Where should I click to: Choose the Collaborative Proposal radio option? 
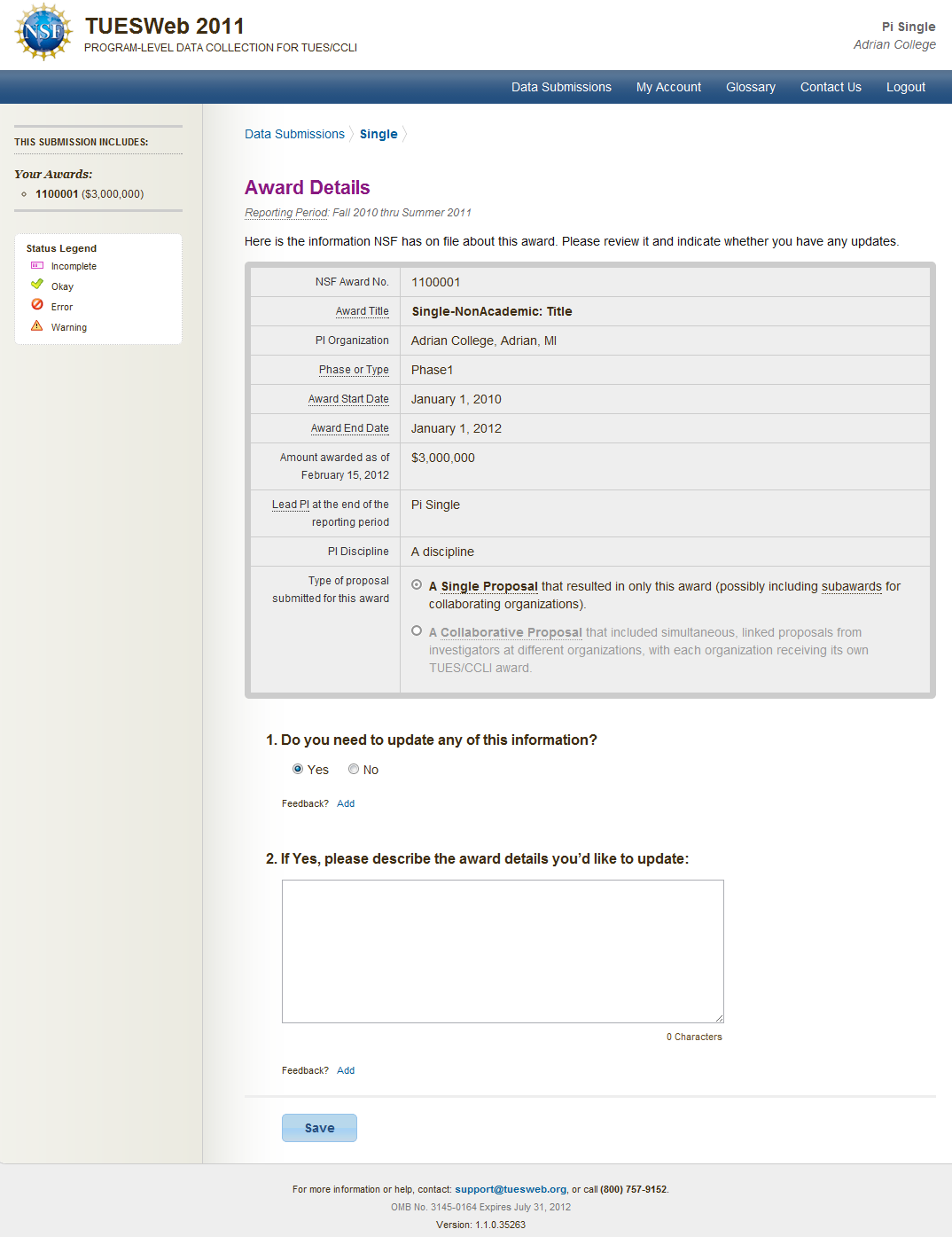417,631
